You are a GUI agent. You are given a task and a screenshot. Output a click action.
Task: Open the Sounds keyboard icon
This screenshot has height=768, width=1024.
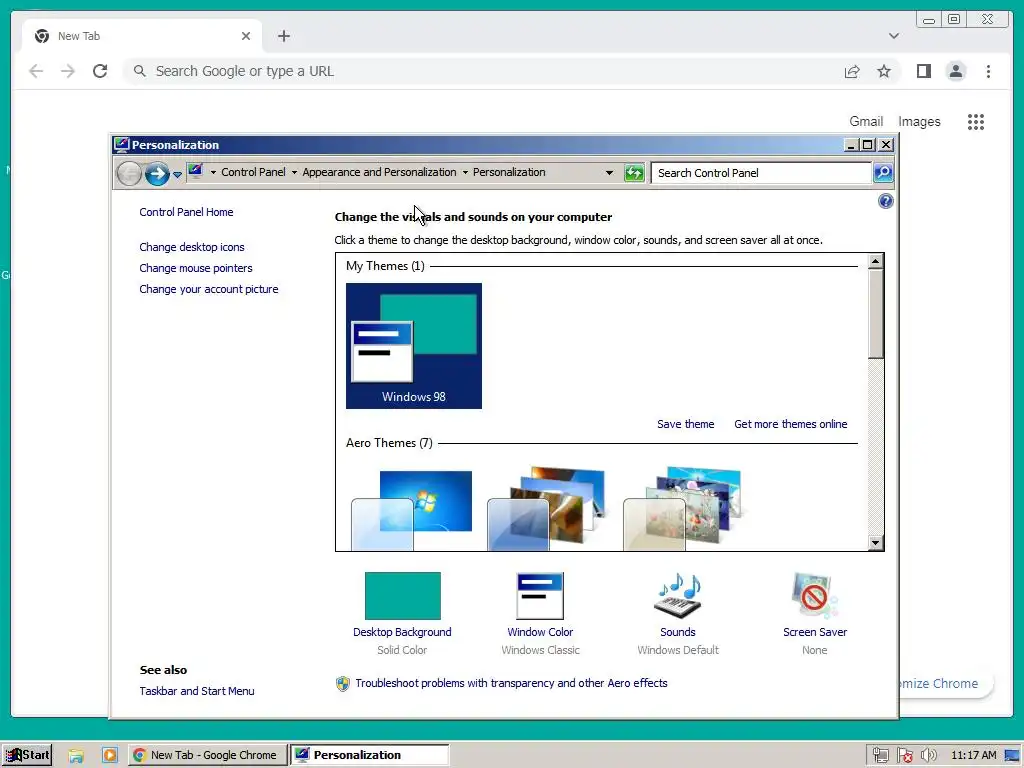[677, 596]
